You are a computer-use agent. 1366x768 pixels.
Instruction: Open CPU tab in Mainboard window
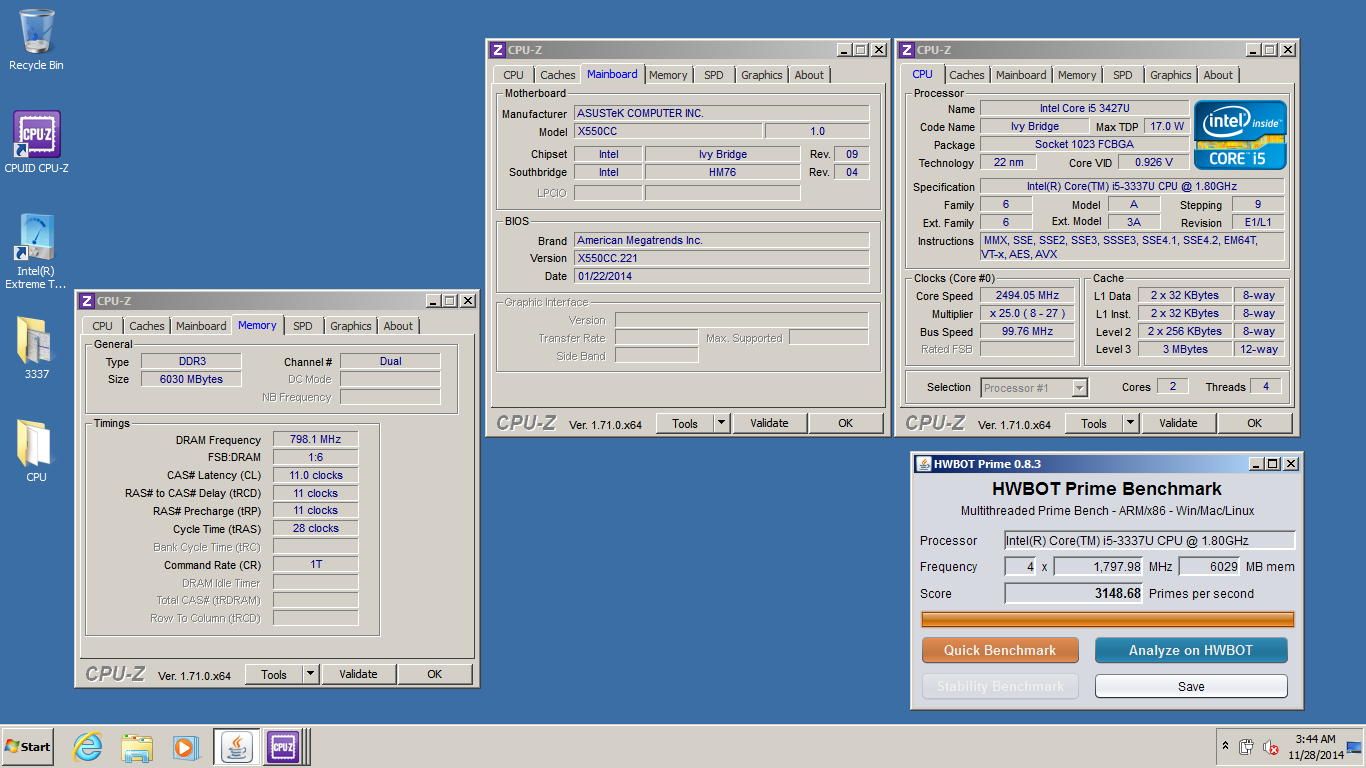point(513,75)
